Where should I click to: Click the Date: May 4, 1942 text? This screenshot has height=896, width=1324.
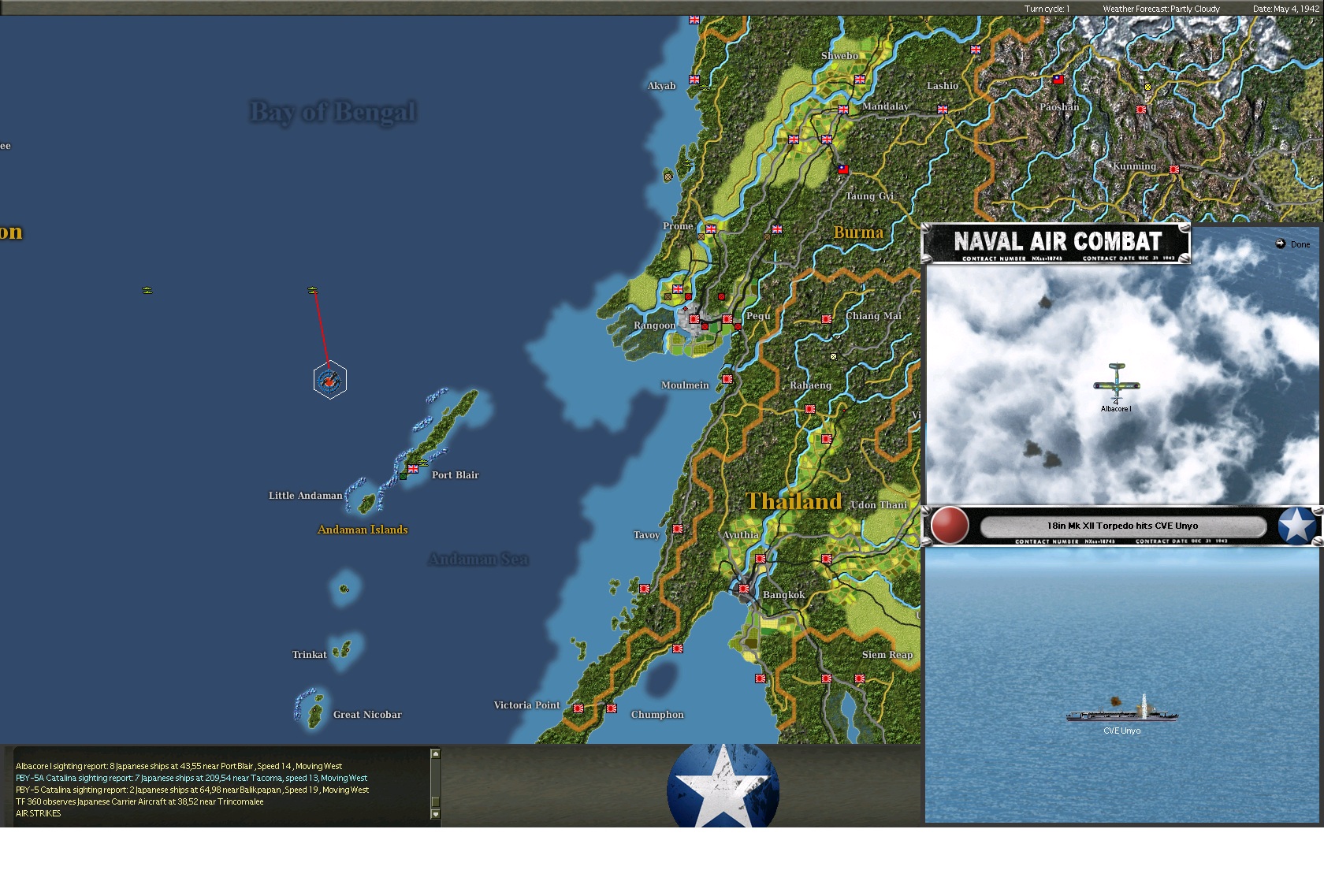coord(1286,9)
